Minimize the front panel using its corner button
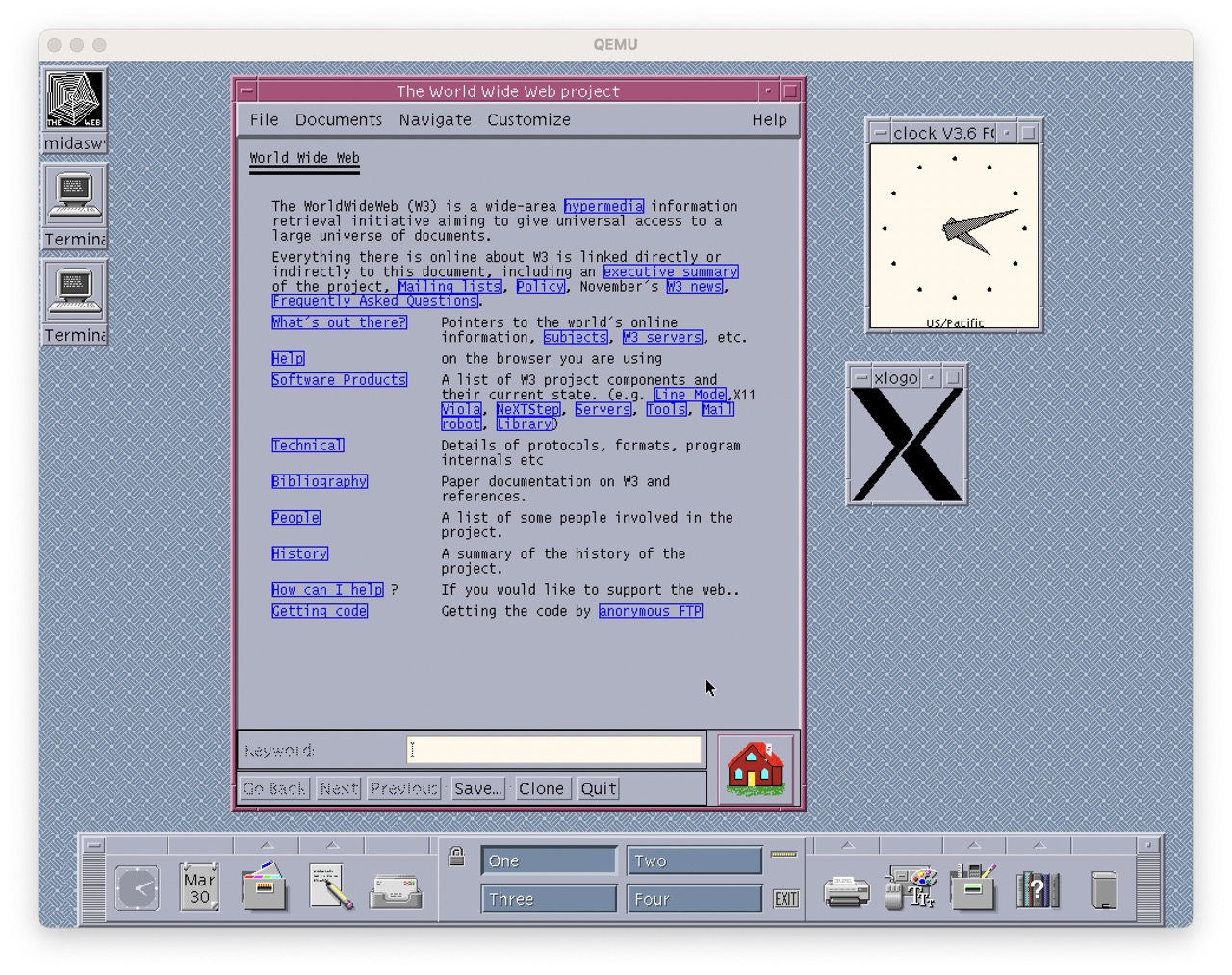Viewport: 1232px width, 975px height. coord(1147,845)
